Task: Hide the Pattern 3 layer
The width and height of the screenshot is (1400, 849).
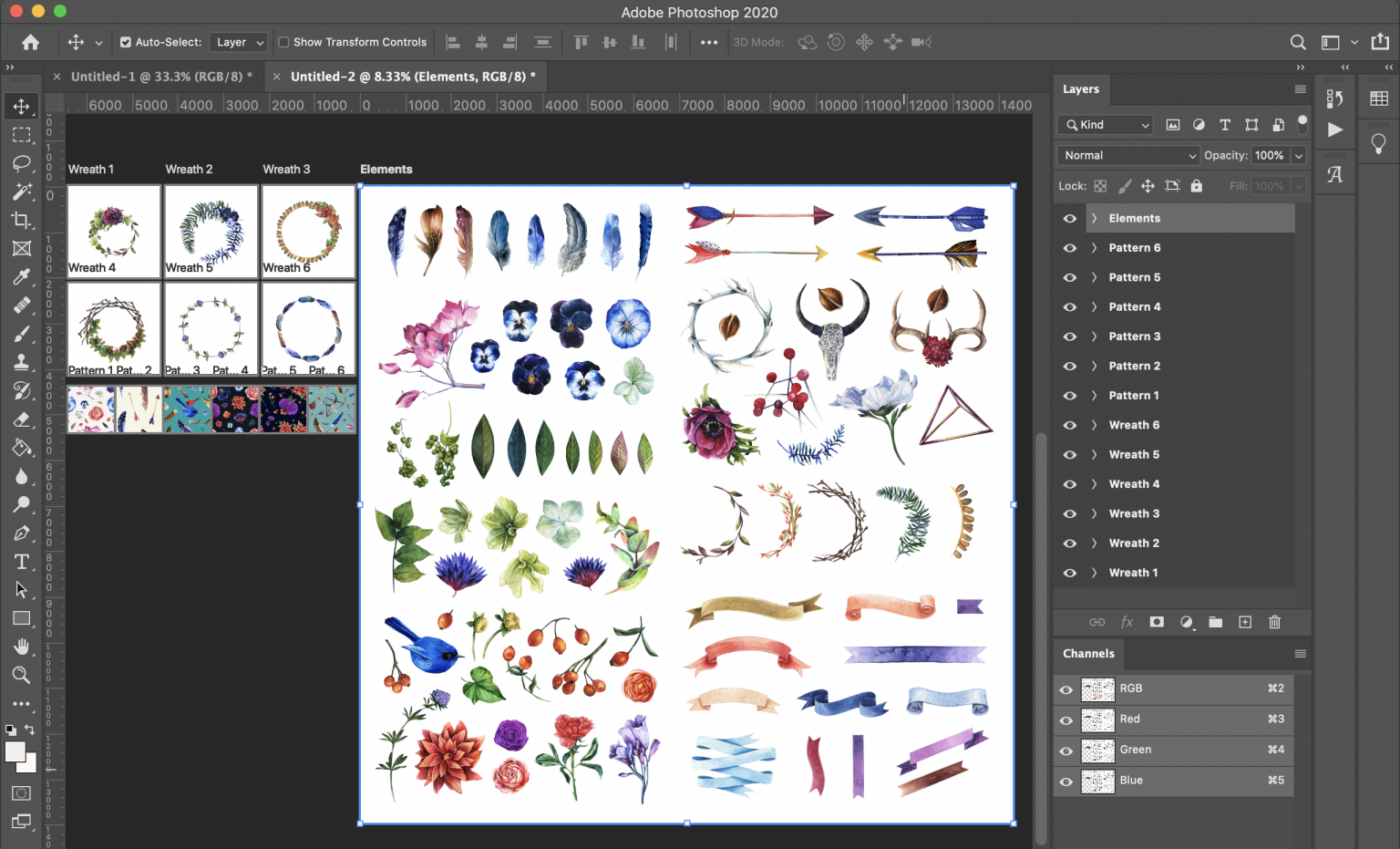Action: 1069,336
